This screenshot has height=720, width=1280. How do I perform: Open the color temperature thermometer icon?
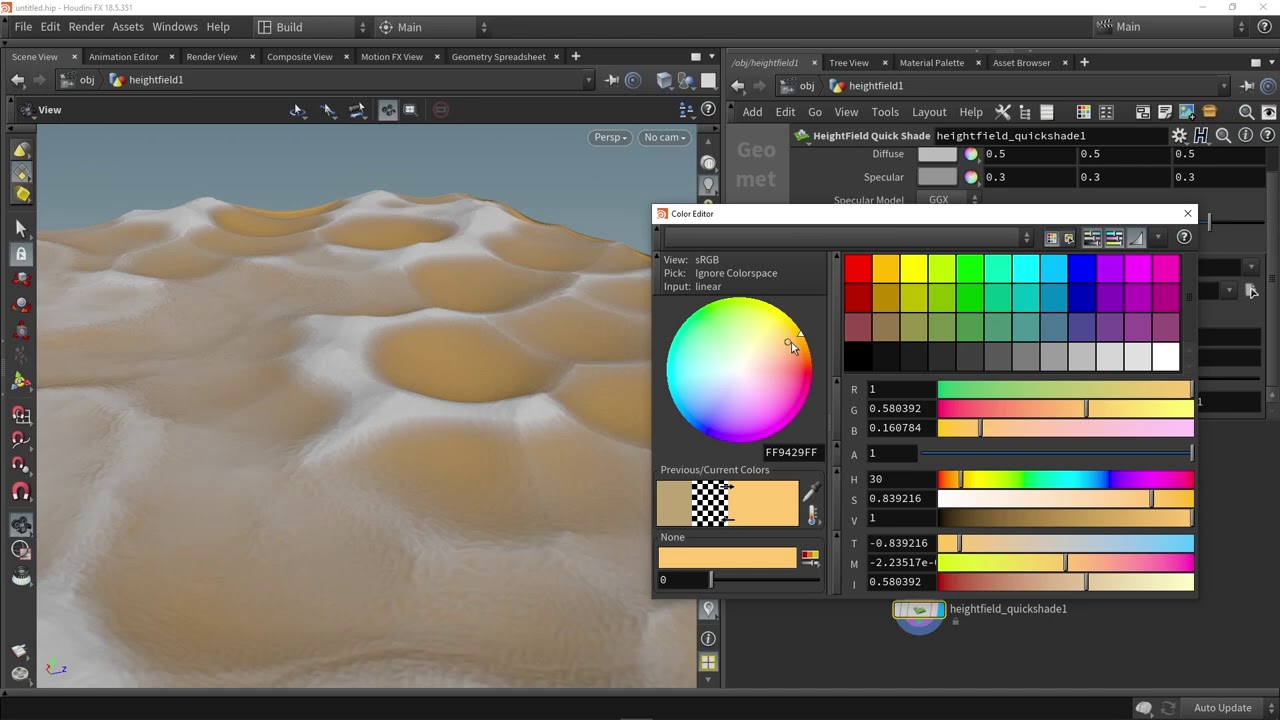pos(812,515)
